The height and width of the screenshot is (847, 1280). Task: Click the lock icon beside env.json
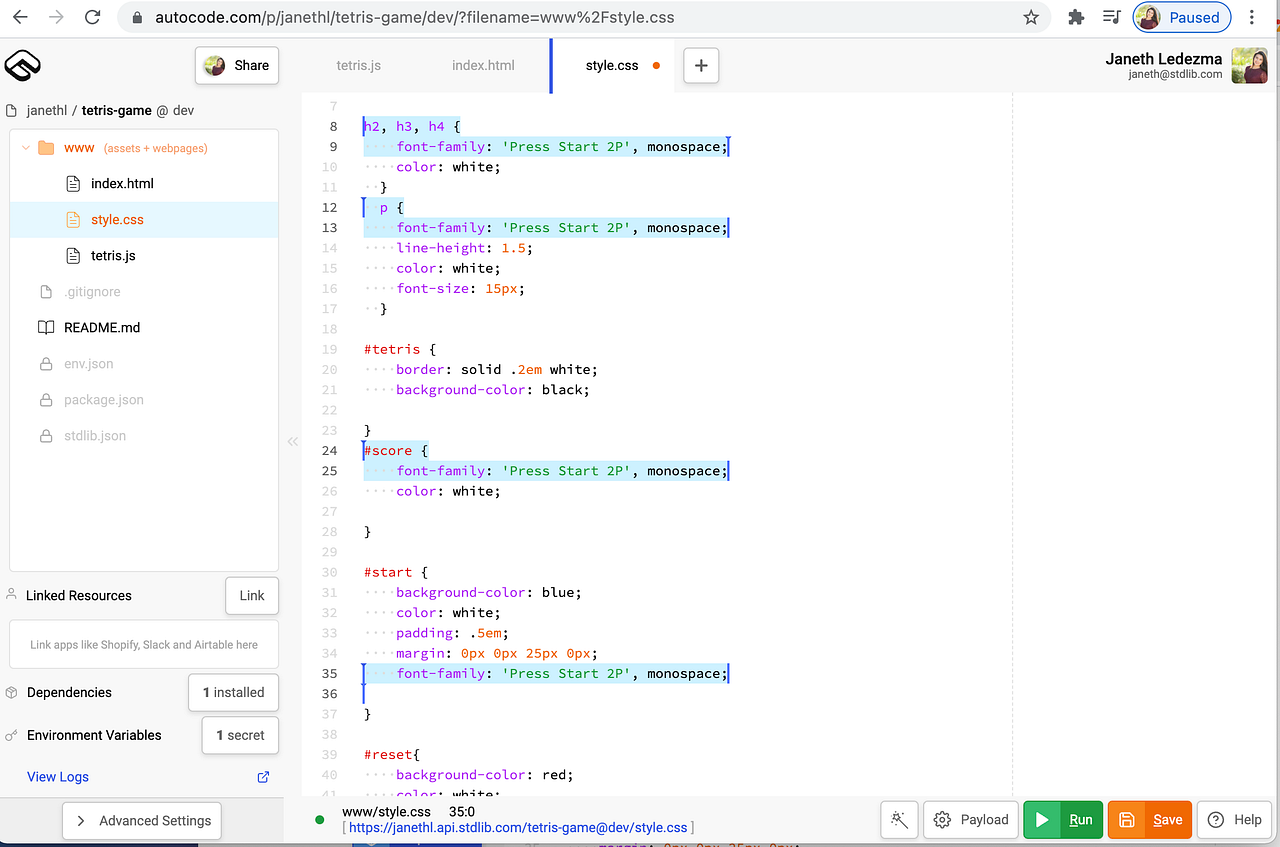click(45, 363)
